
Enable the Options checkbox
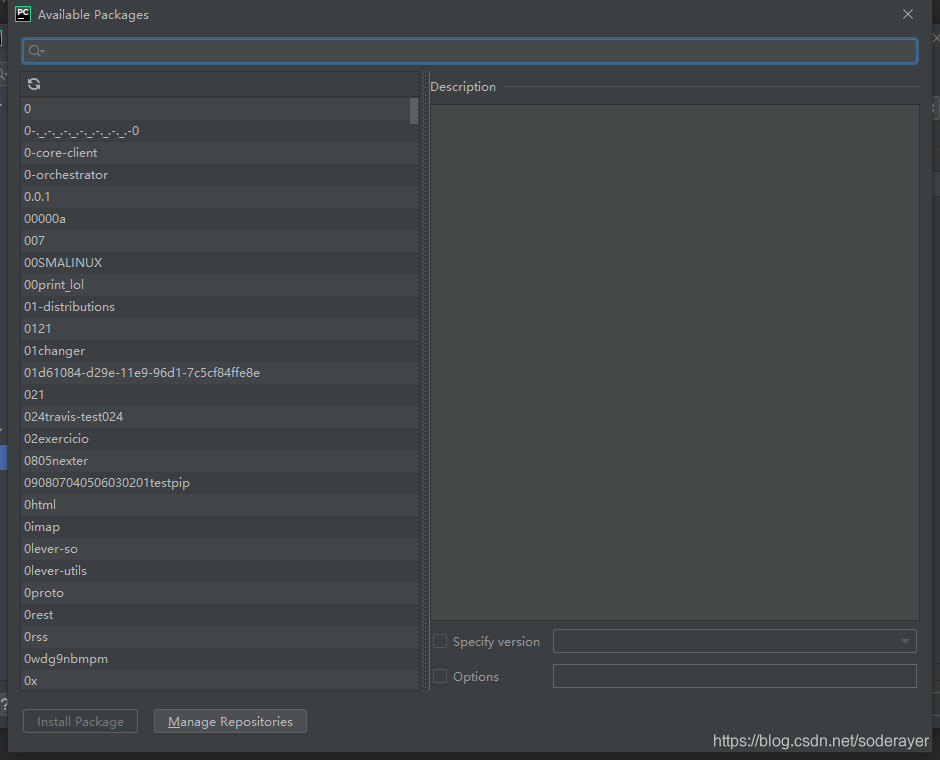440,676
